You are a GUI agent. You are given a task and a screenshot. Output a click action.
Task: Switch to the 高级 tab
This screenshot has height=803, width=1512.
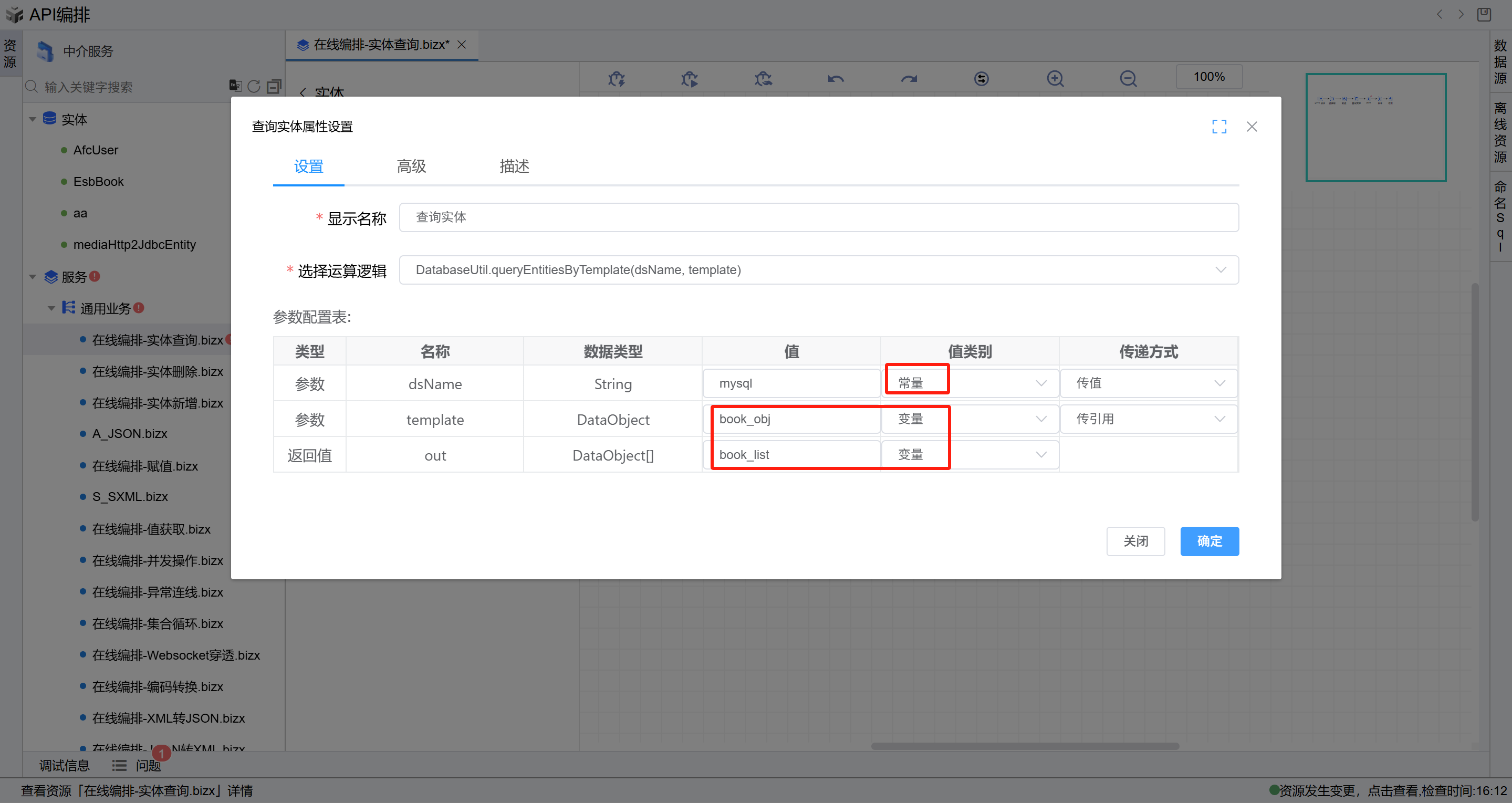click(411, 166)
